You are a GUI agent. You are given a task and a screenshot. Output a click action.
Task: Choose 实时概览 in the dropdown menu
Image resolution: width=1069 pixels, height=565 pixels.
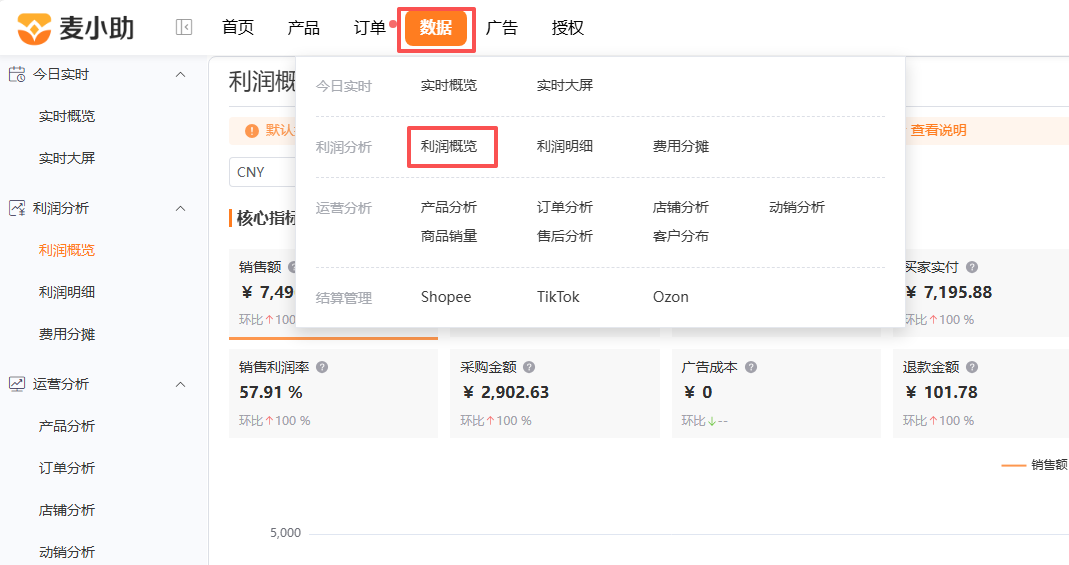point(449,85)
